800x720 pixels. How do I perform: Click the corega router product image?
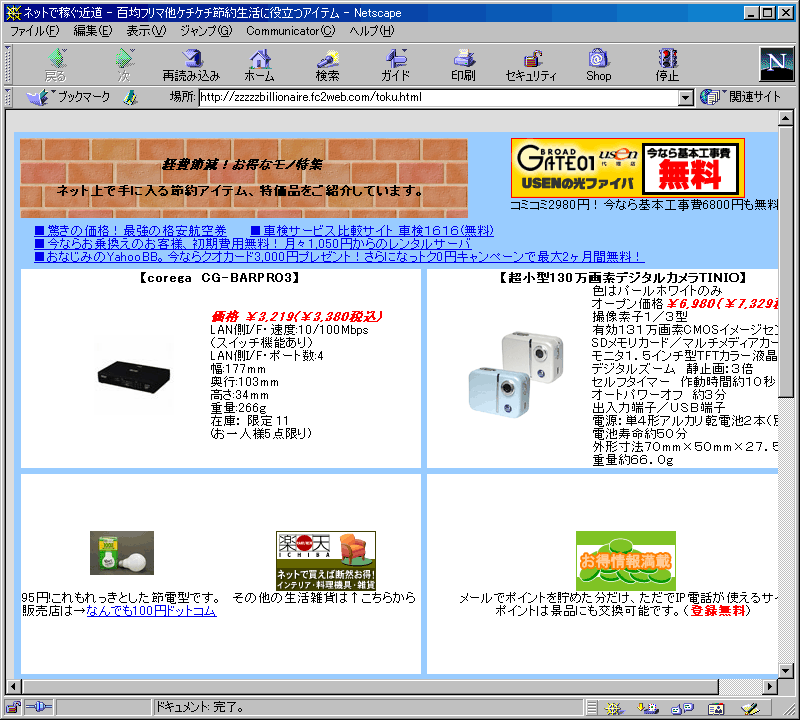[134, 377]
